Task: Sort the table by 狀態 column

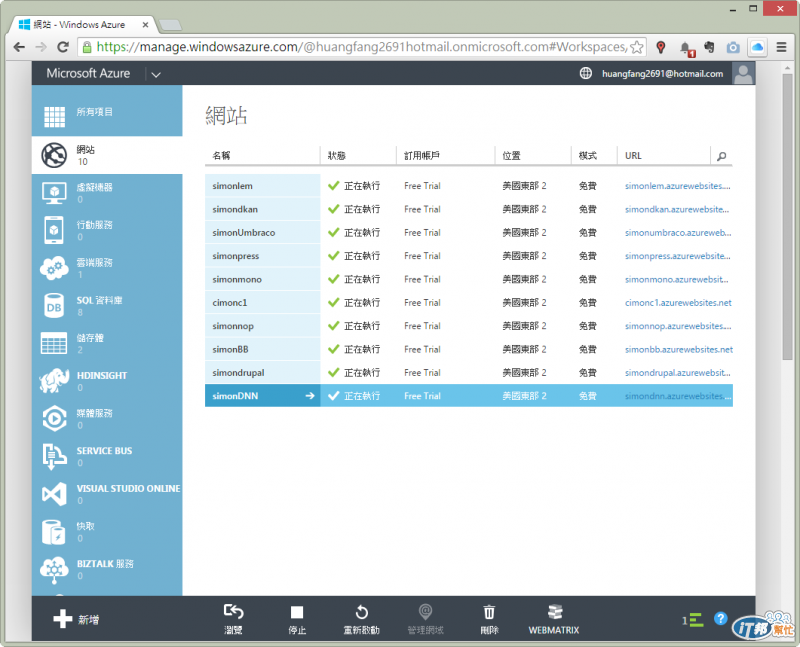Action: coord(337,156)
